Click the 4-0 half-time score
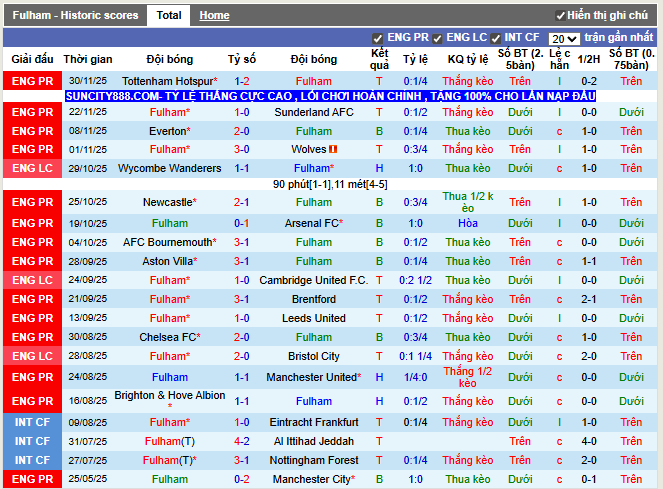Image resolution: width=663 pixels, height=489 pixels. tap(589, 442)
